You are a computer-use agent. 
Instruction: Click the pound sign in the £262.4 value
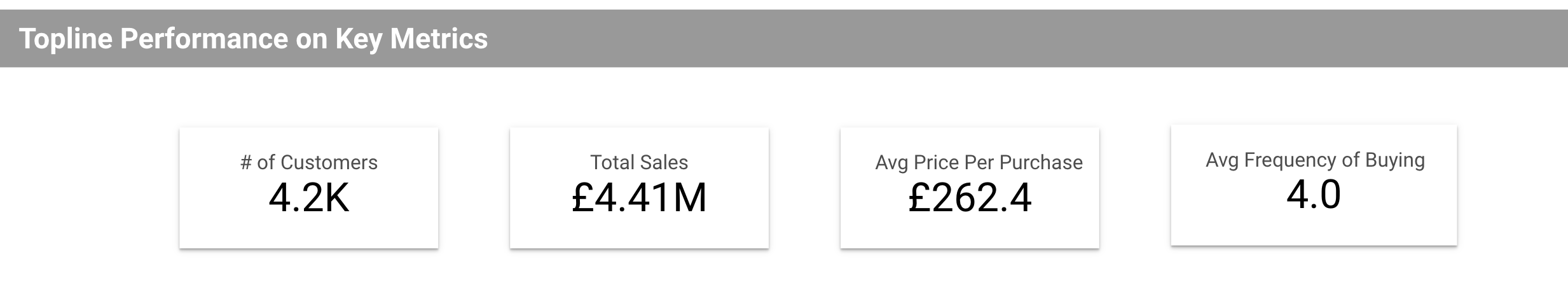click(x=919, y=198)
